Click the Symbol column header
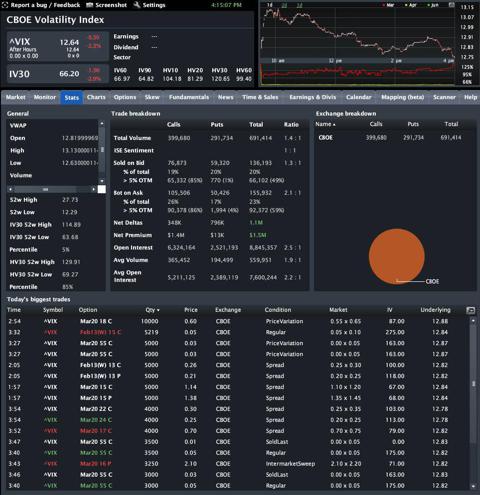Viewport: 480px width, 495px height. pyautogui.click(x=53, y=310)
